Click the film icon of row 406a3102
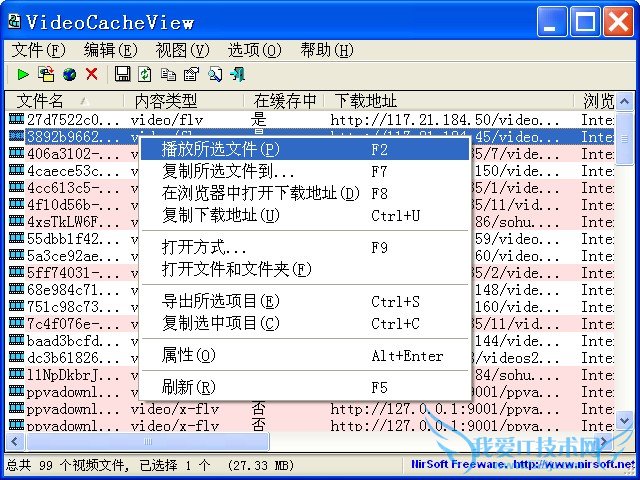The height and width of the screenshot is (480, 640). click(16, 153)
